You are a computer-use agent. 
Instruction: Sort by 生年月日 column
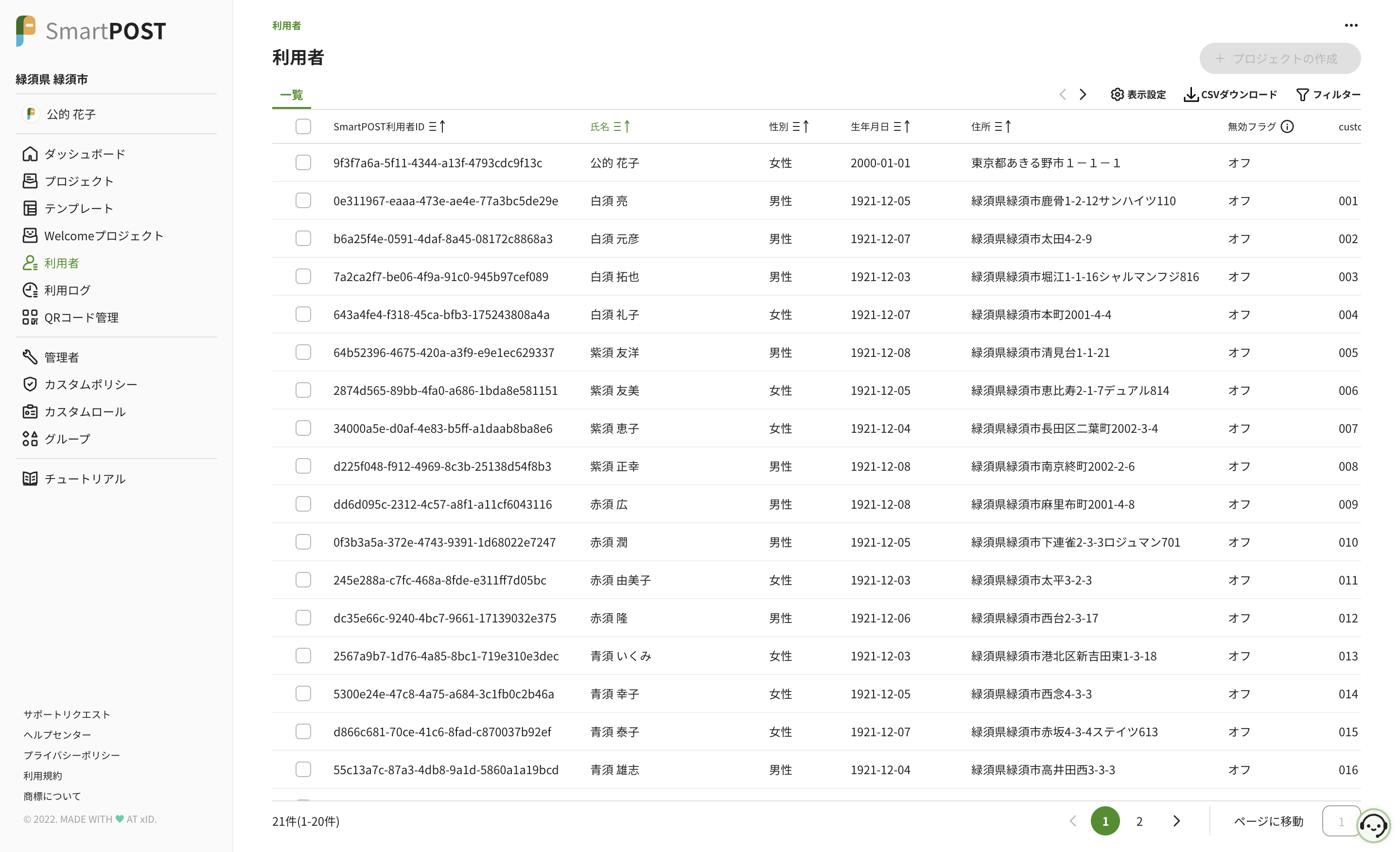coord(901,127)
